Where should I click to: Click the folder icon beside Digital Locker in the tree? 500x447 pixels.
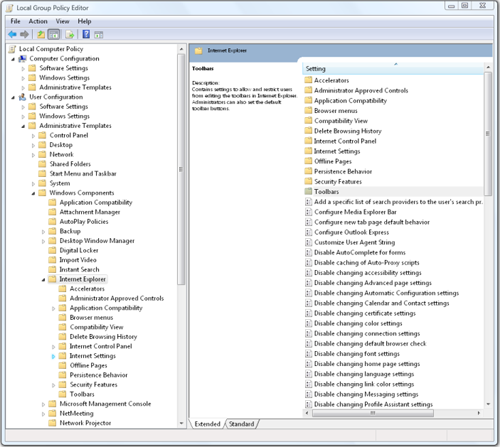tap(52, 250)
